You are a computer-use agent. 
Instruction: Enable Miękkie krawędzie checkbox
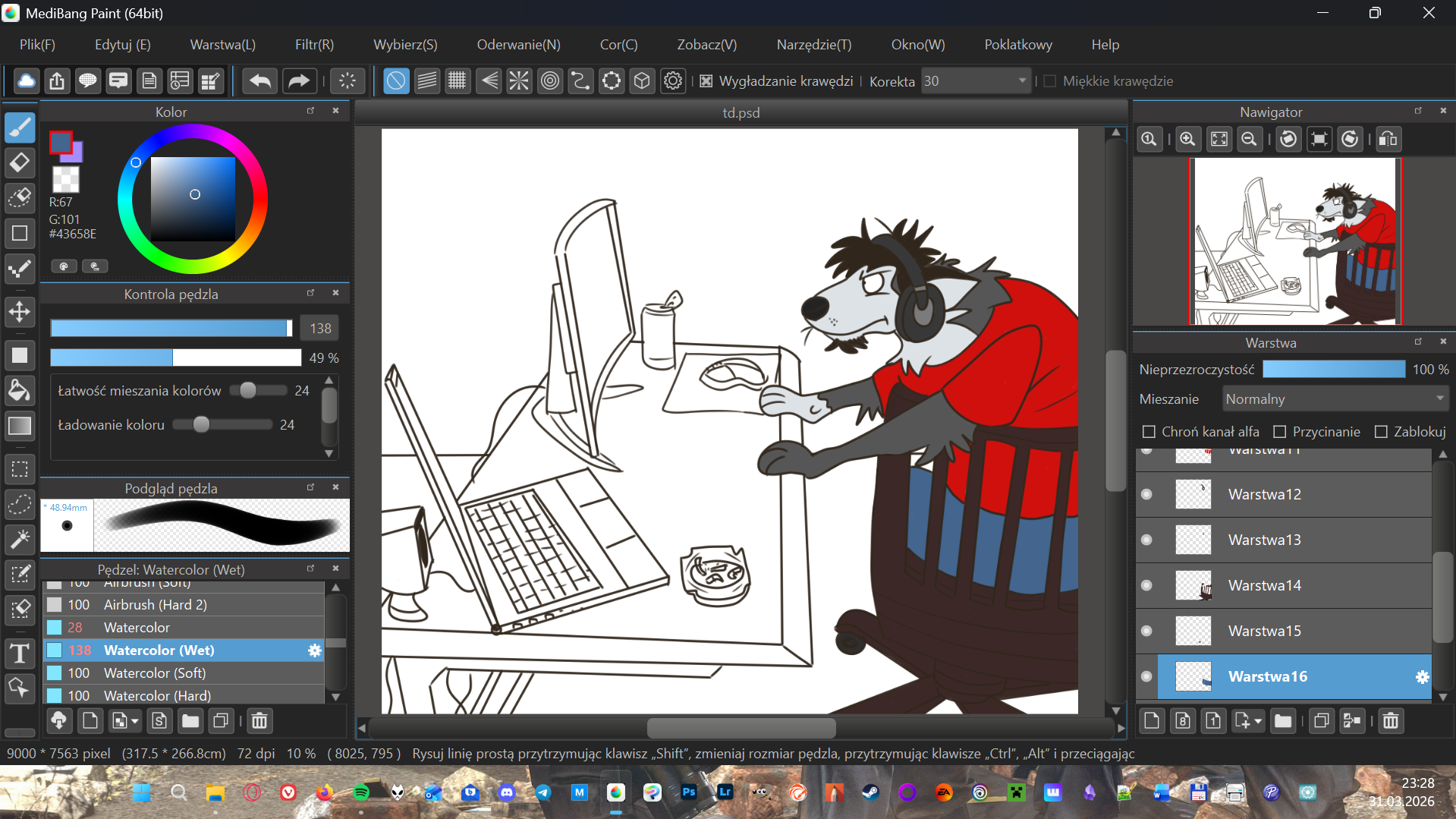coord(1050,81)
